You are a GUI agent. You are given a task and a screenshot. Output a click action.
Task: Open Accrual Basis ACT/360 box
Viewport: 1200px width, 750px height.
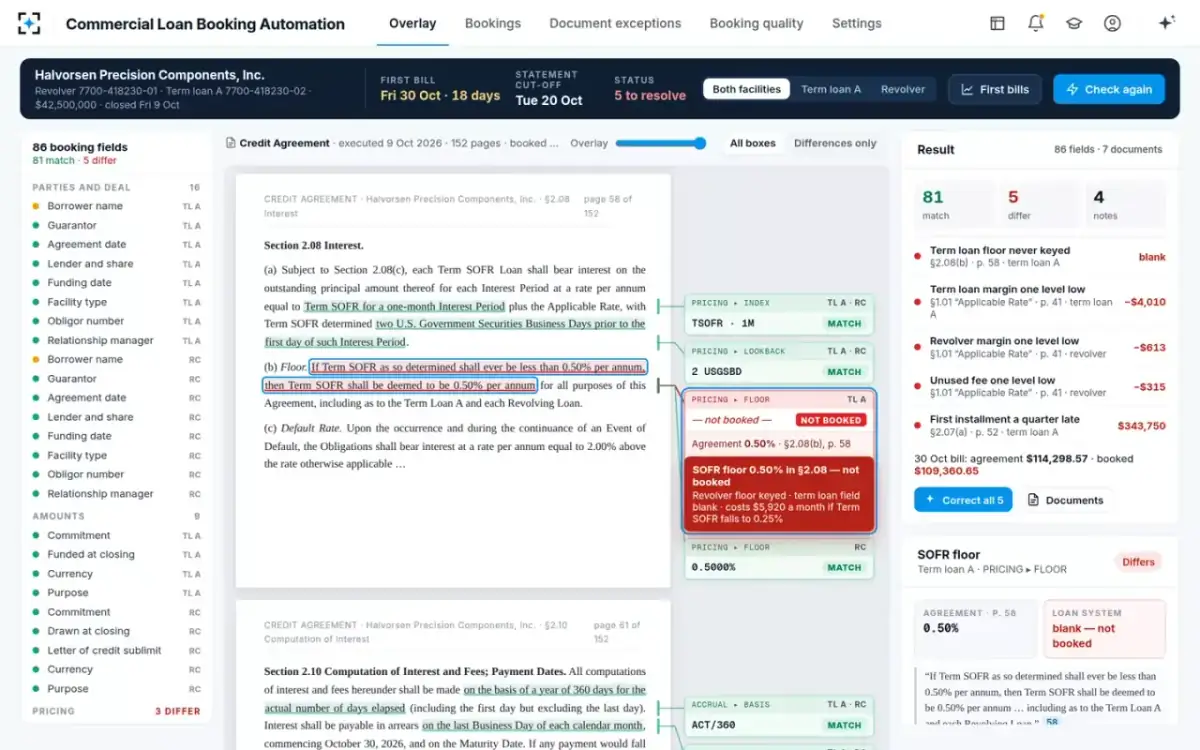(x=779, y=716)
